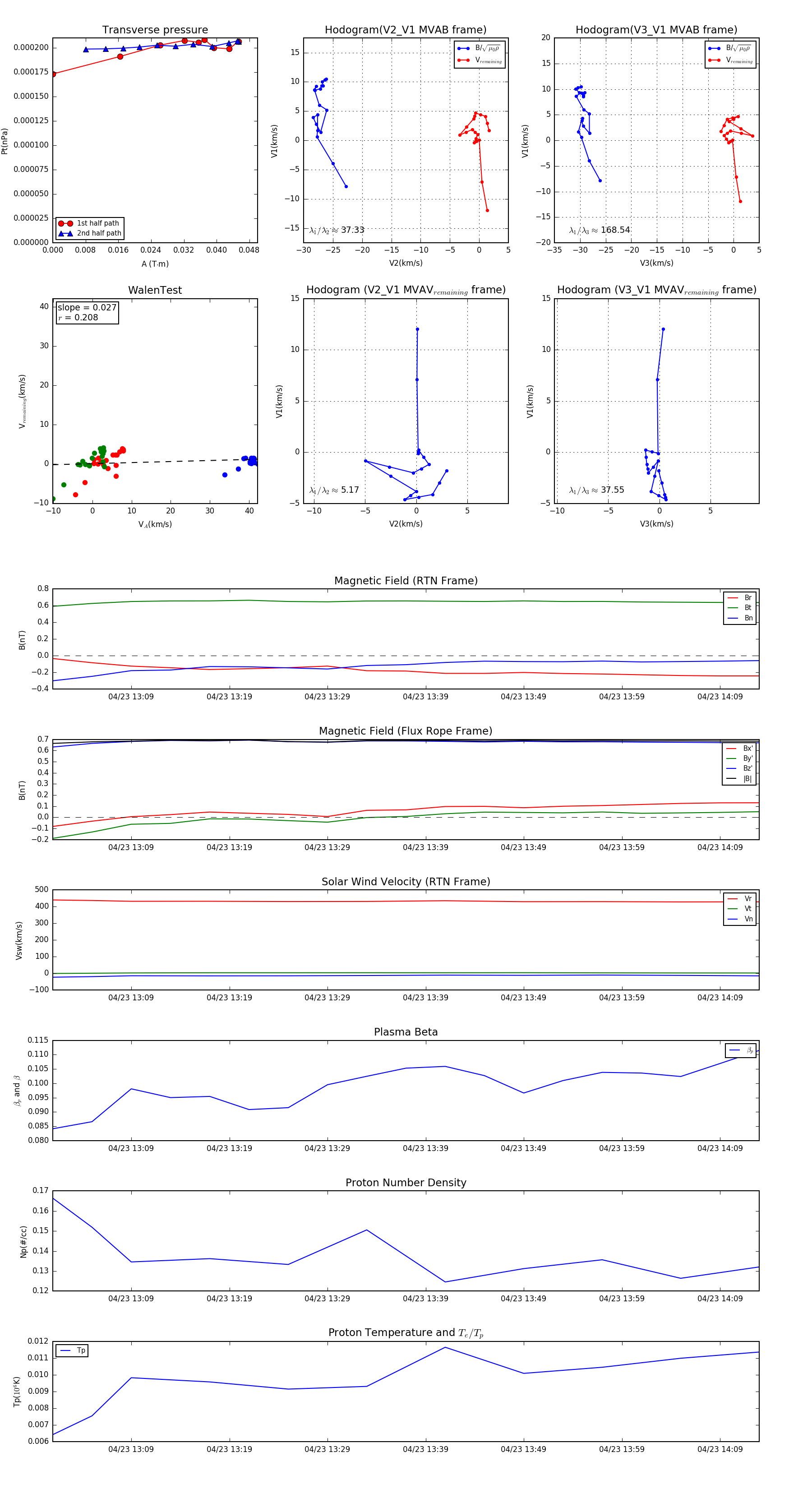Click the 'Vt' legend entry
This screenshot has height=1489, width=812.
click(x=740, y=909)
